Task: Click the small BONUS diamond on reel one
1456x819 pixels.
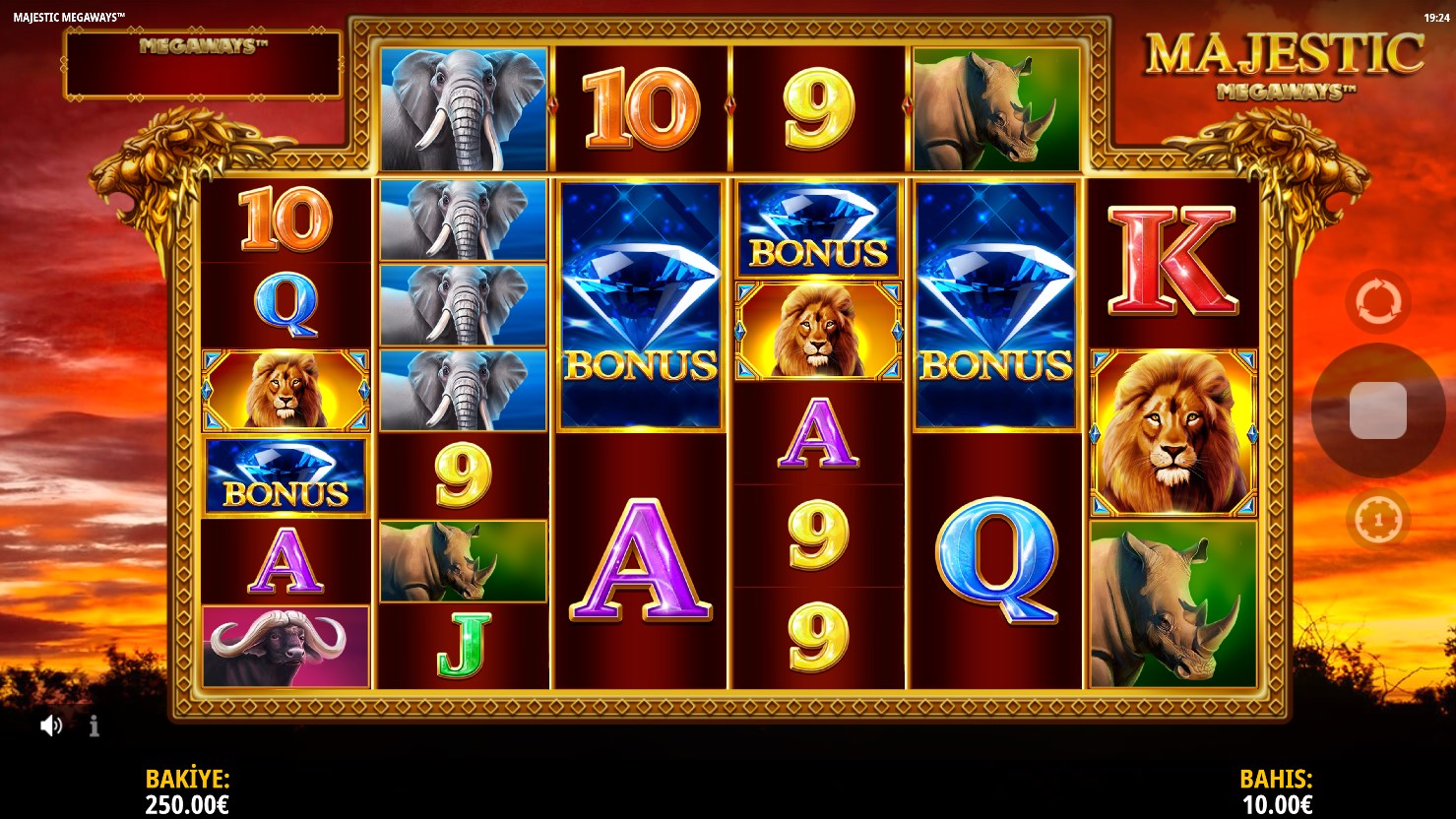Action: coord(286,476)
